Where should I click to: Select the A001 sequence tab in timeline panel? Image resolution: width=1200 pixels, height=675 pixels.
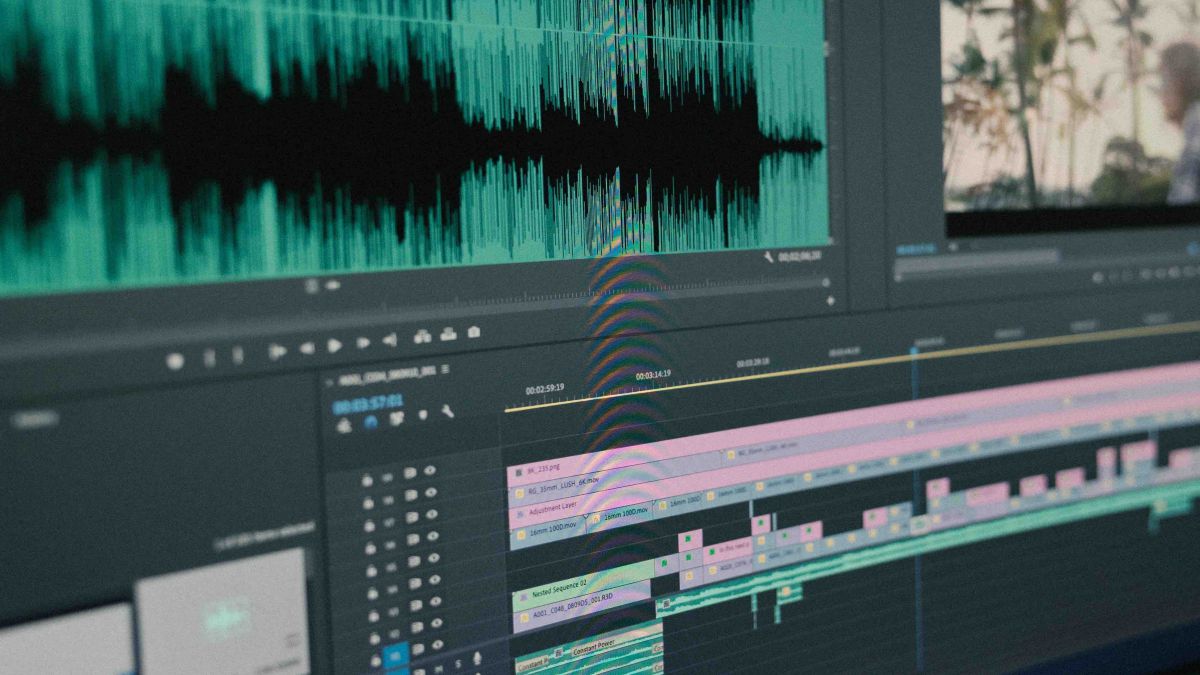pyautogui.click(x=387, y=375)
